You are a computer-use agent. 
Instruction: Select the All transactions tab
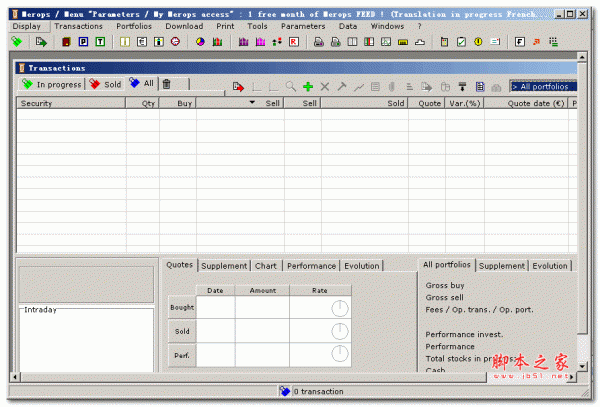point(142,83)
